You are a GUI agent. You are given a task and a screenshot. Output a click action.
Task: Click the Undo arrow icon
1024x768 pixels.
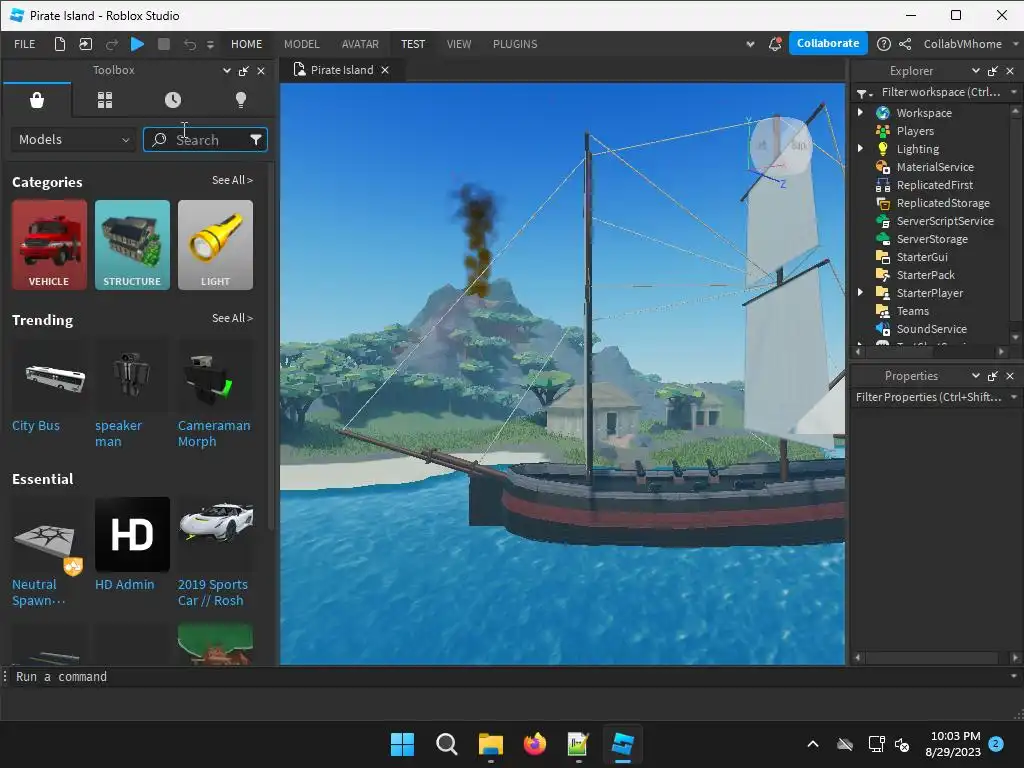click(189, 44)
